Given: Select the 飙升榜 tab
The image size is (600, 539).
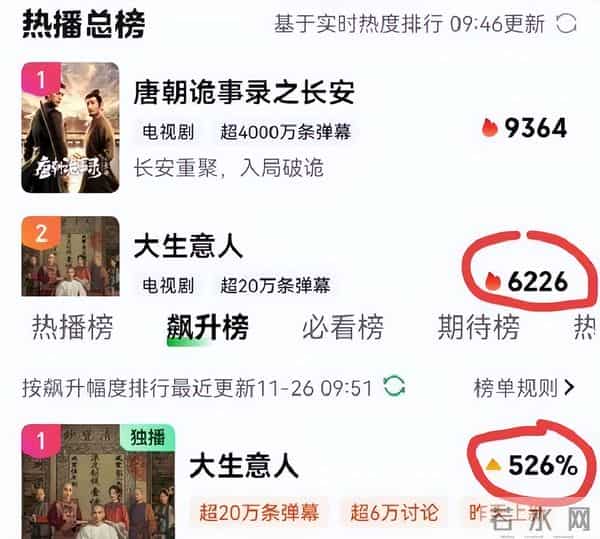Looking at the screenshot, I should [x=207, y=327].
